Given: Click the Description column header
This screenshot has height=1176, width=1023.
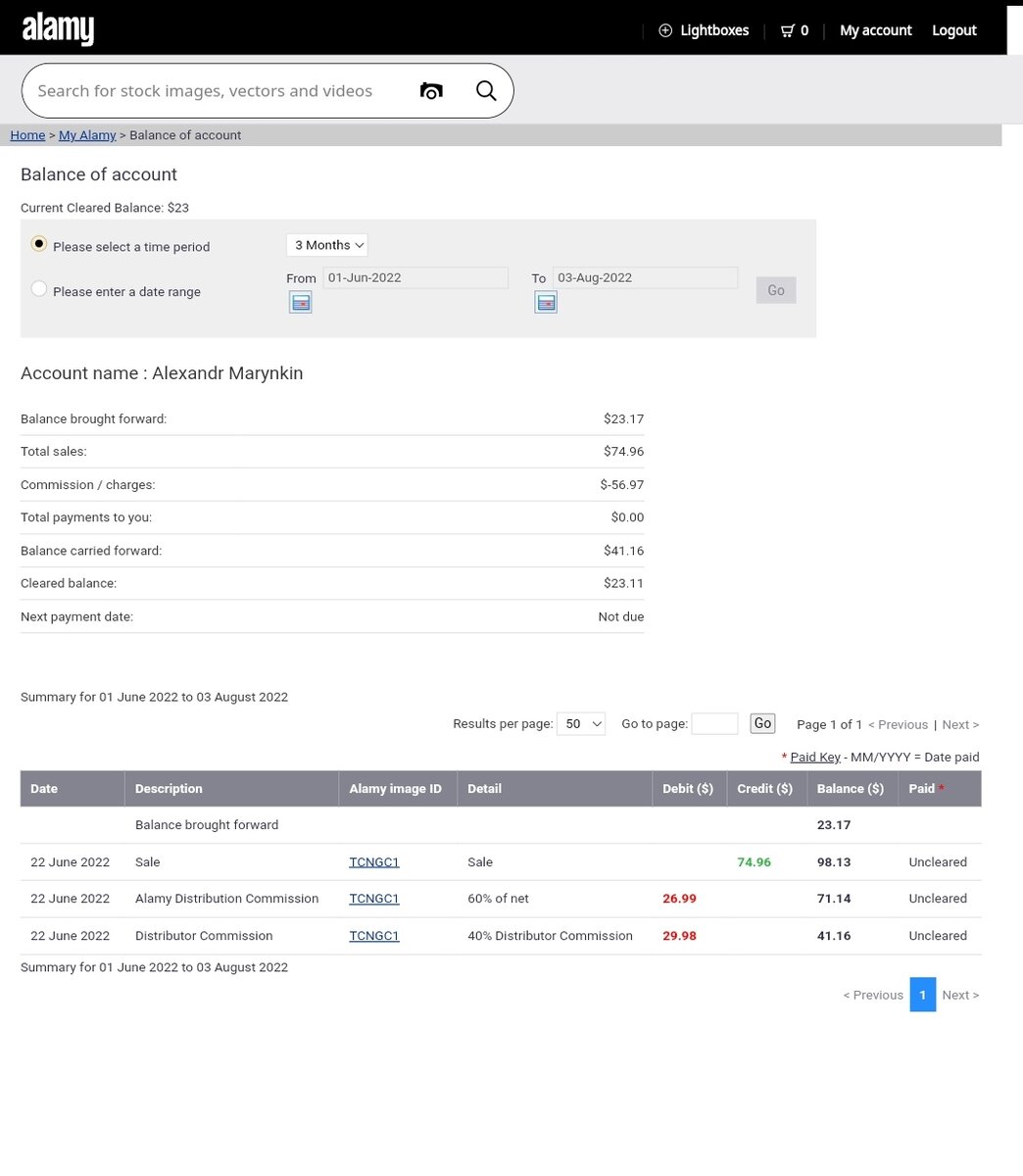Looking at the screenshot, I should pyautogui.click(x=231, y=789).
